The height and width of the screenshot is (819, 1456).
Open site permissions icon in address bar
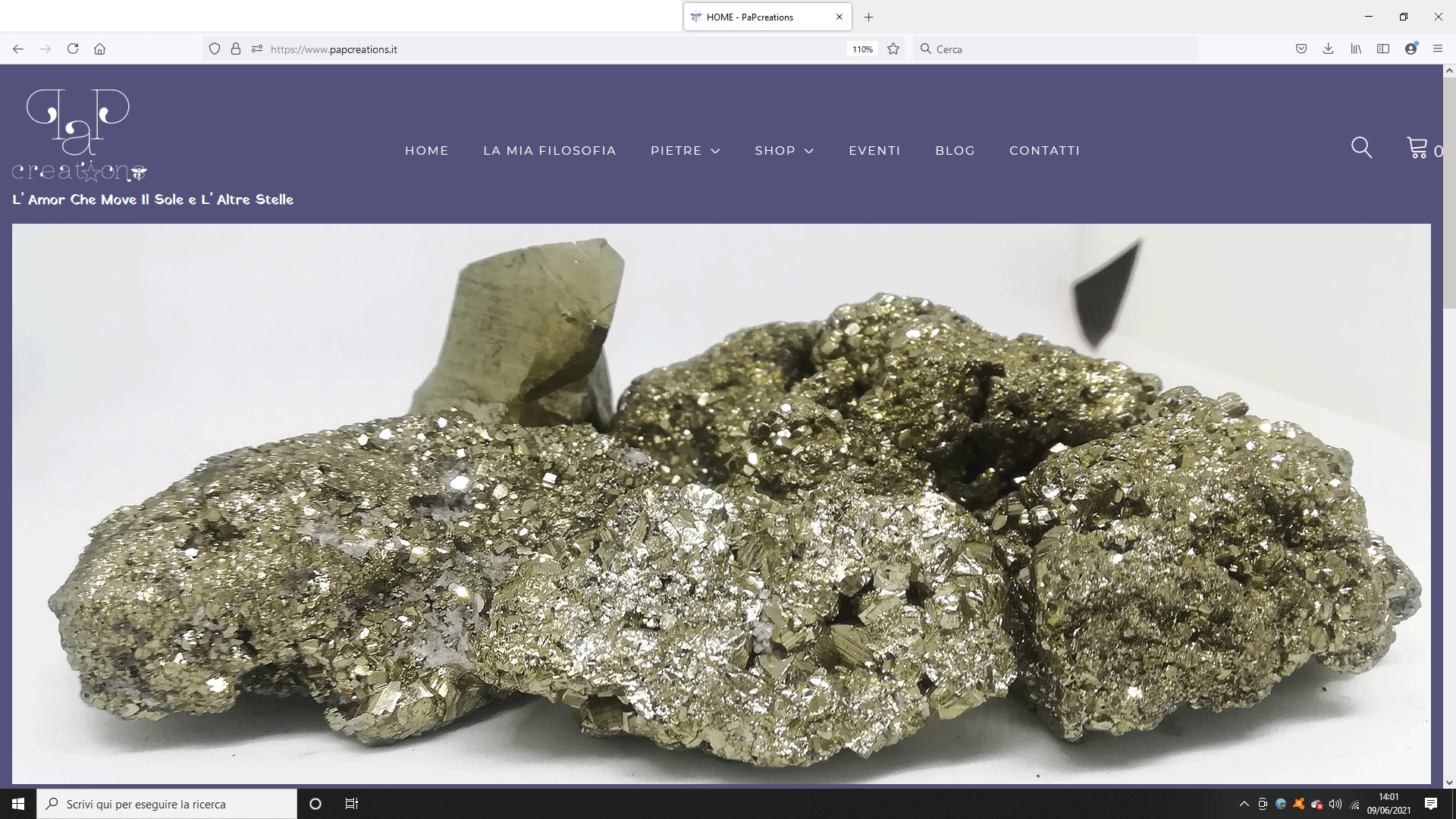click(x=257, y=49)
